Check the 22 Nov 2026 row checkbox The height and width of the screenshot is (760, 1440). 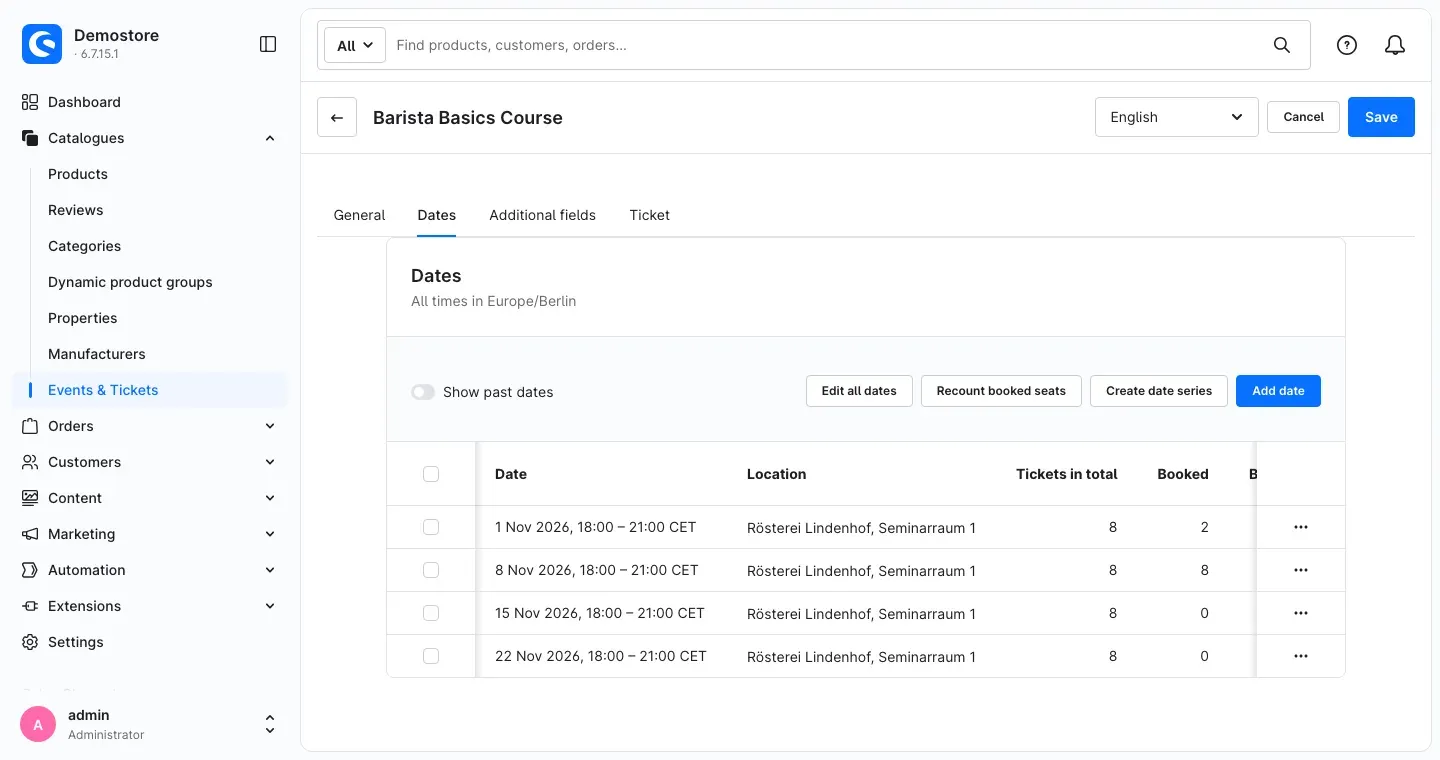(x=431, y=656)
